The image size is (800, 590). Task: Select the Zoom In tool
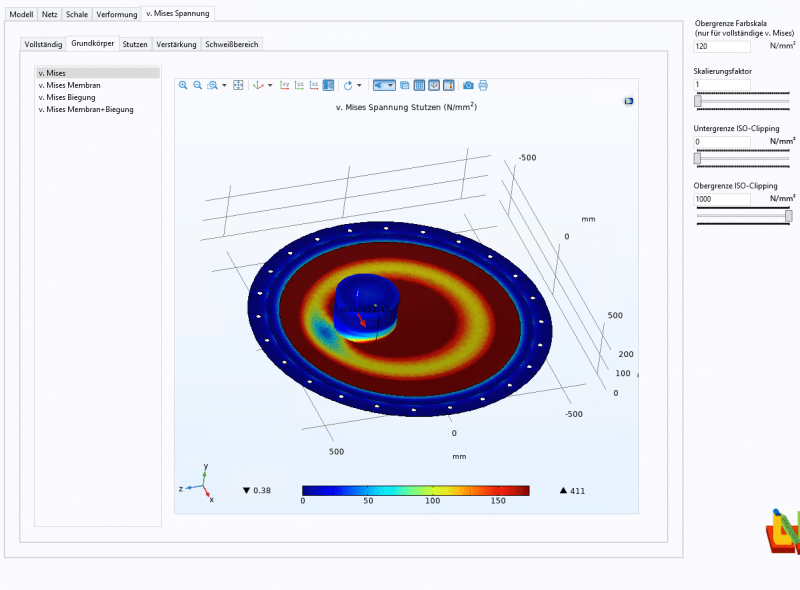pyautogui.click(x=184, y=85)
